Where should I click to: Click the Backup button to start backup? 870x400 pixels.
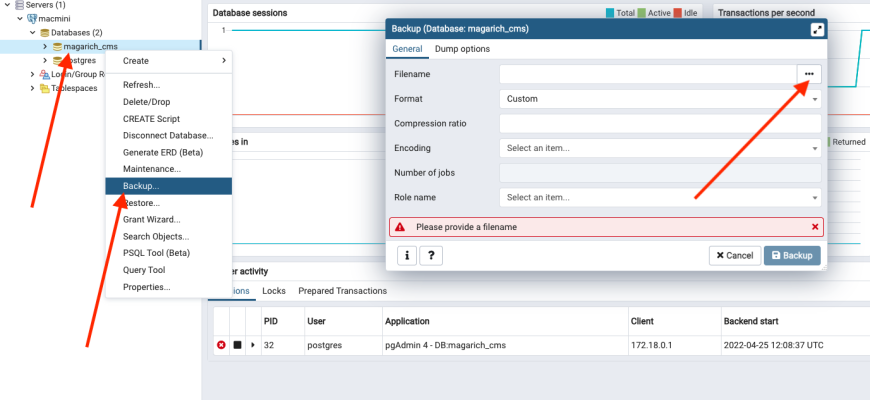click(792, 255)
